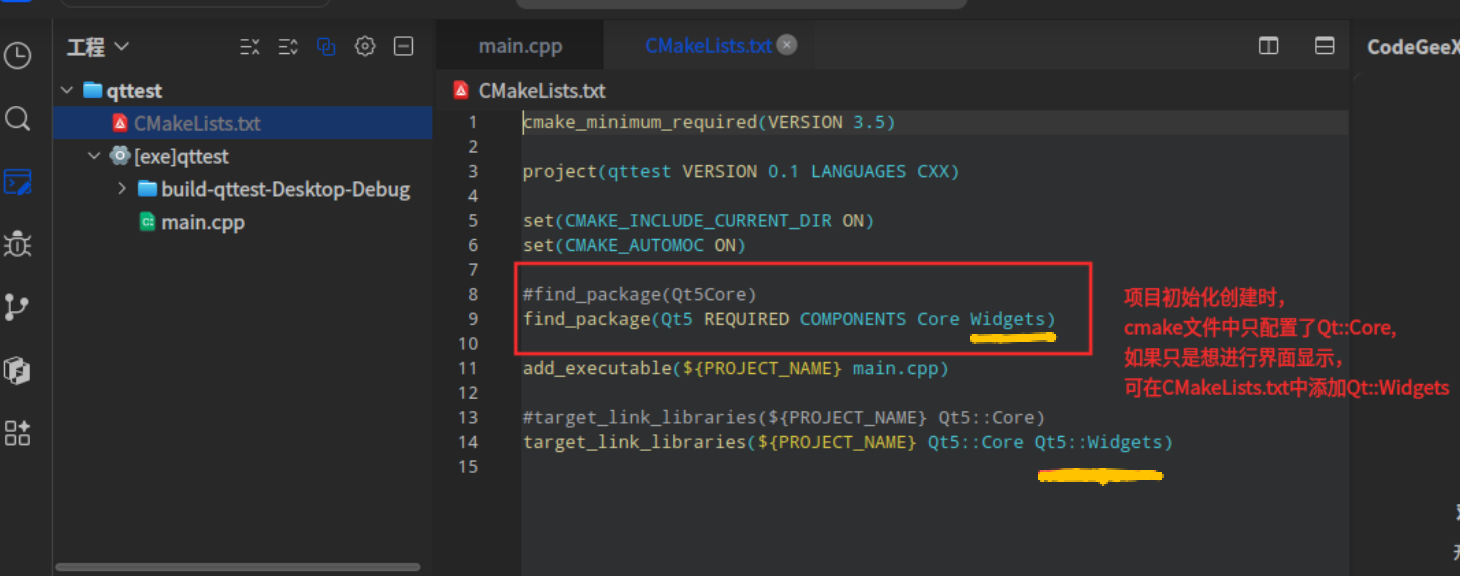Collapse all items in the project tree

click(x=250, y=46)
